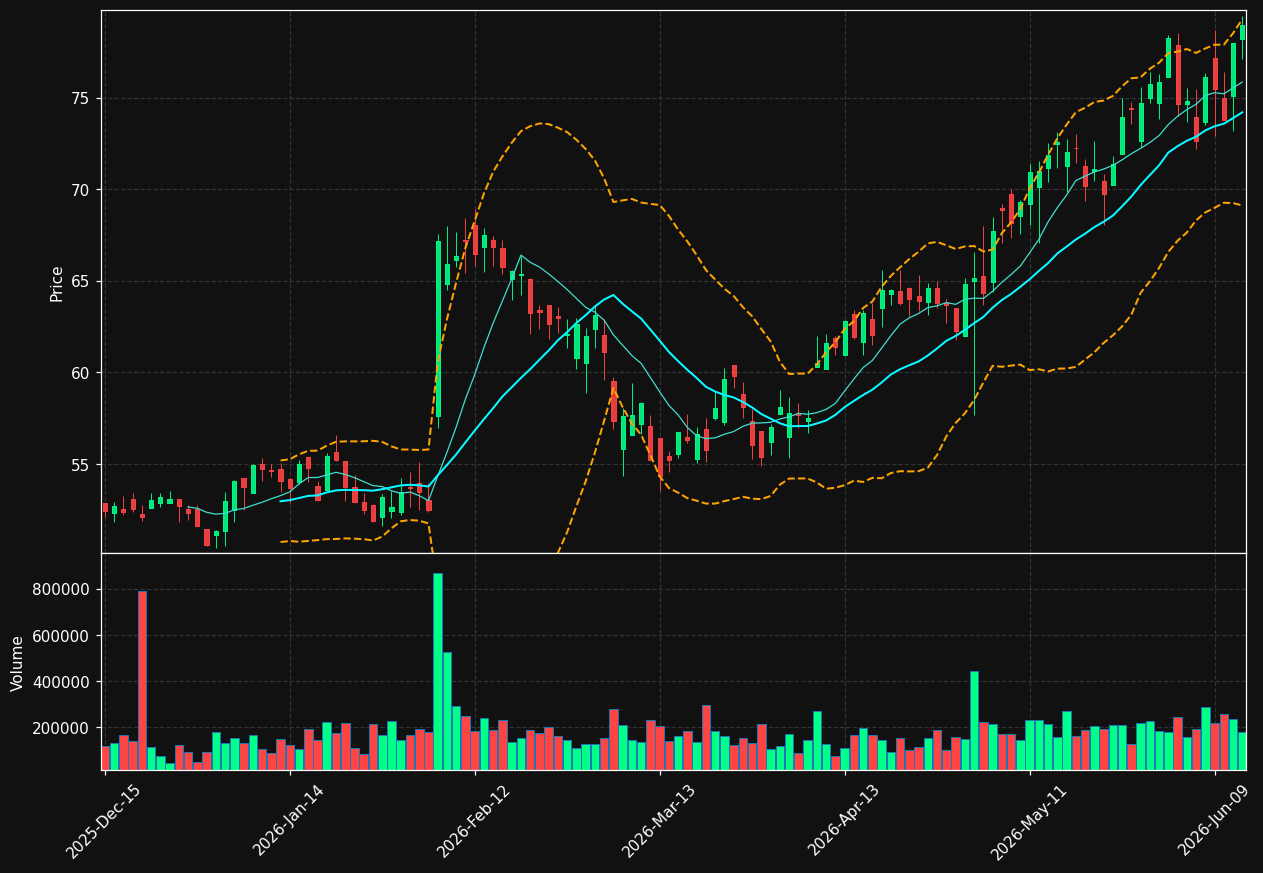Click the 600000 volume axis label

point(62,636)
